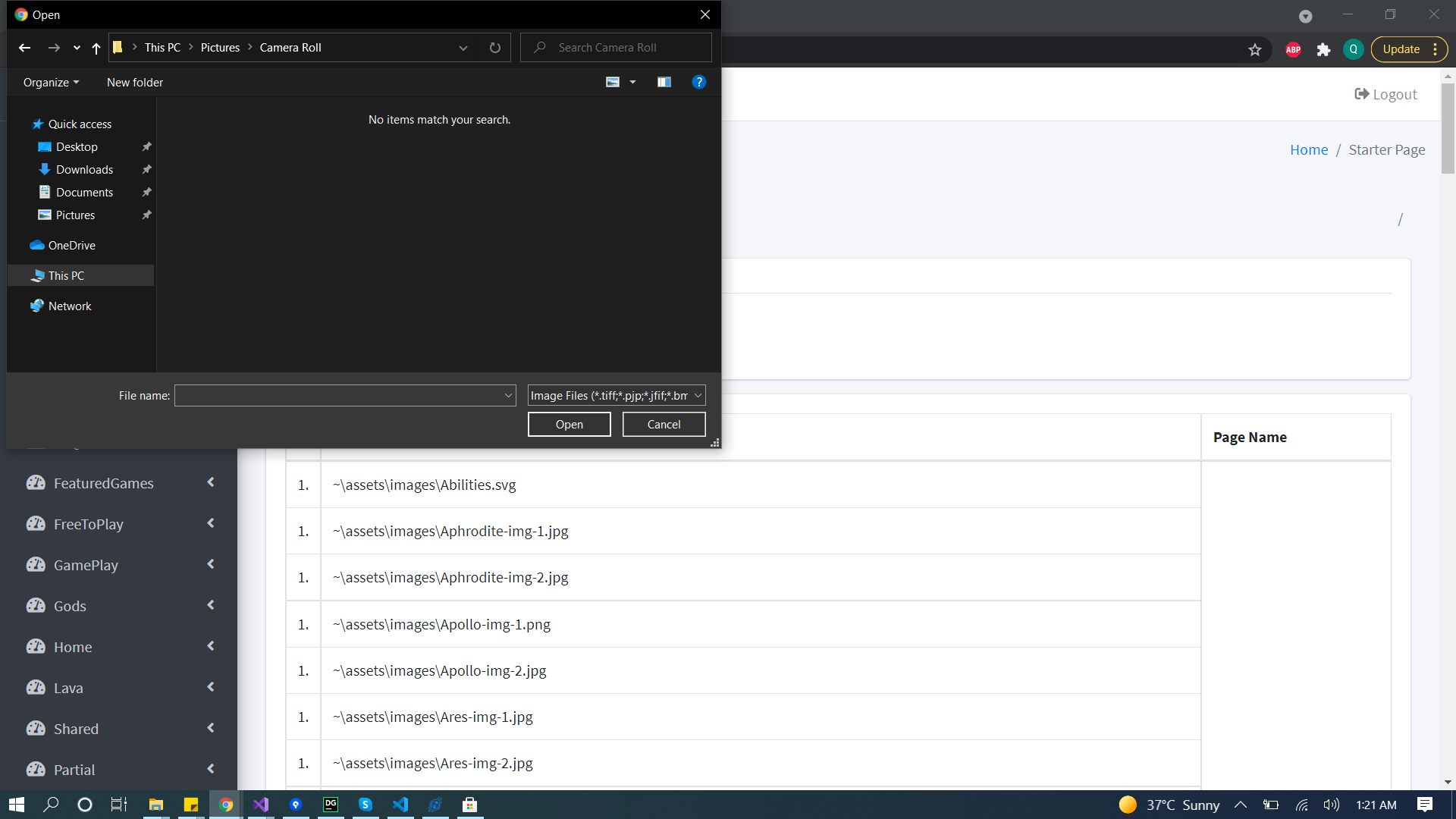1456x819 pixels.
Task: Select Downloads in Quick access
Action: point(84,169)
